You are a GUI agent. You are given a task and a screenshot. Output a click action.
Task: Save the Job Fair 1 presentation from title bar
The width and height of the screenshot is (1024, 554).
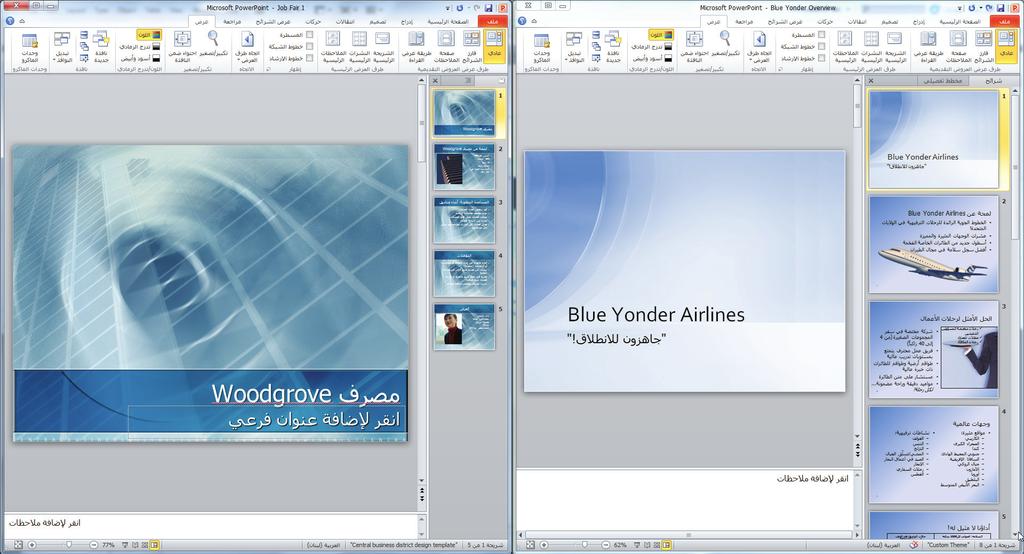pos(488,7)
